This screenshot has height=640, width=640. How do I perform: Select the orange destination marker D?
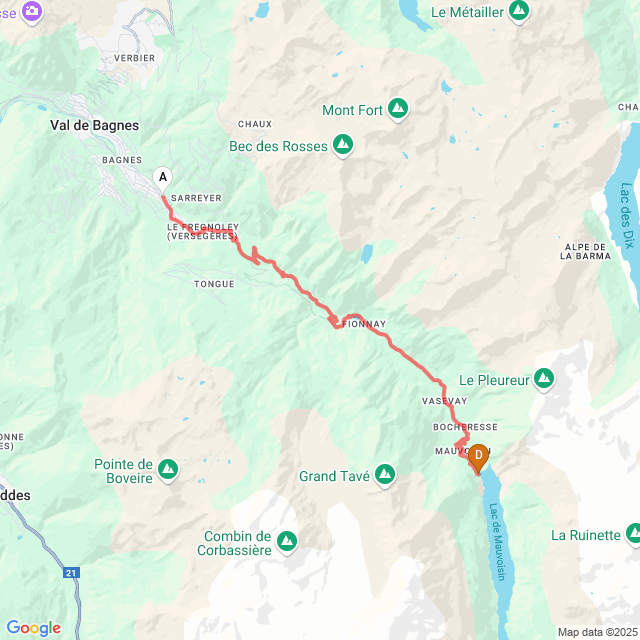[478, 458]
